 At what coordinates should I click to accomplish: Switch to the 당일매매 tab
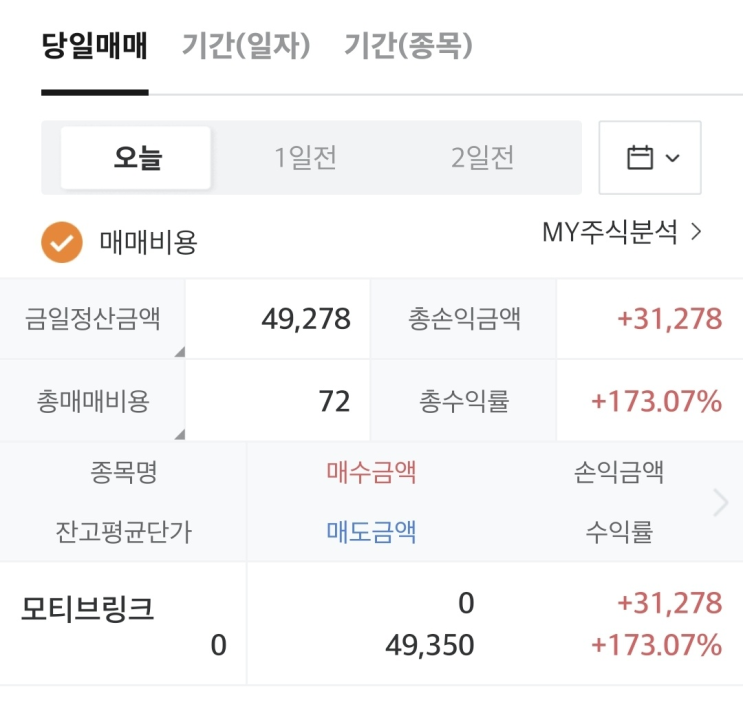[94, 46]
